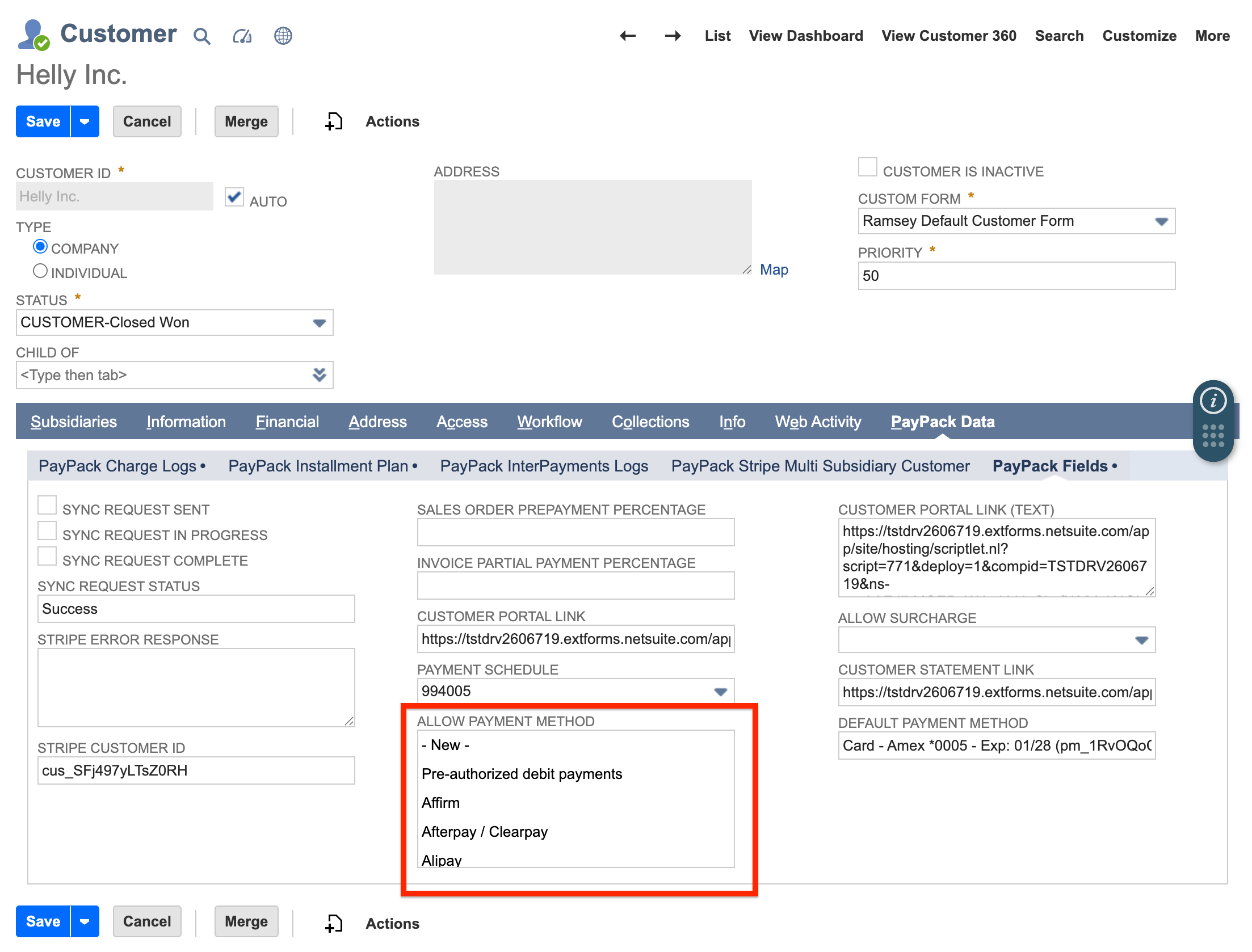Click the customer search magnifier icon
Viewport: 1252px width, 952px height.
tap(202, 36)
